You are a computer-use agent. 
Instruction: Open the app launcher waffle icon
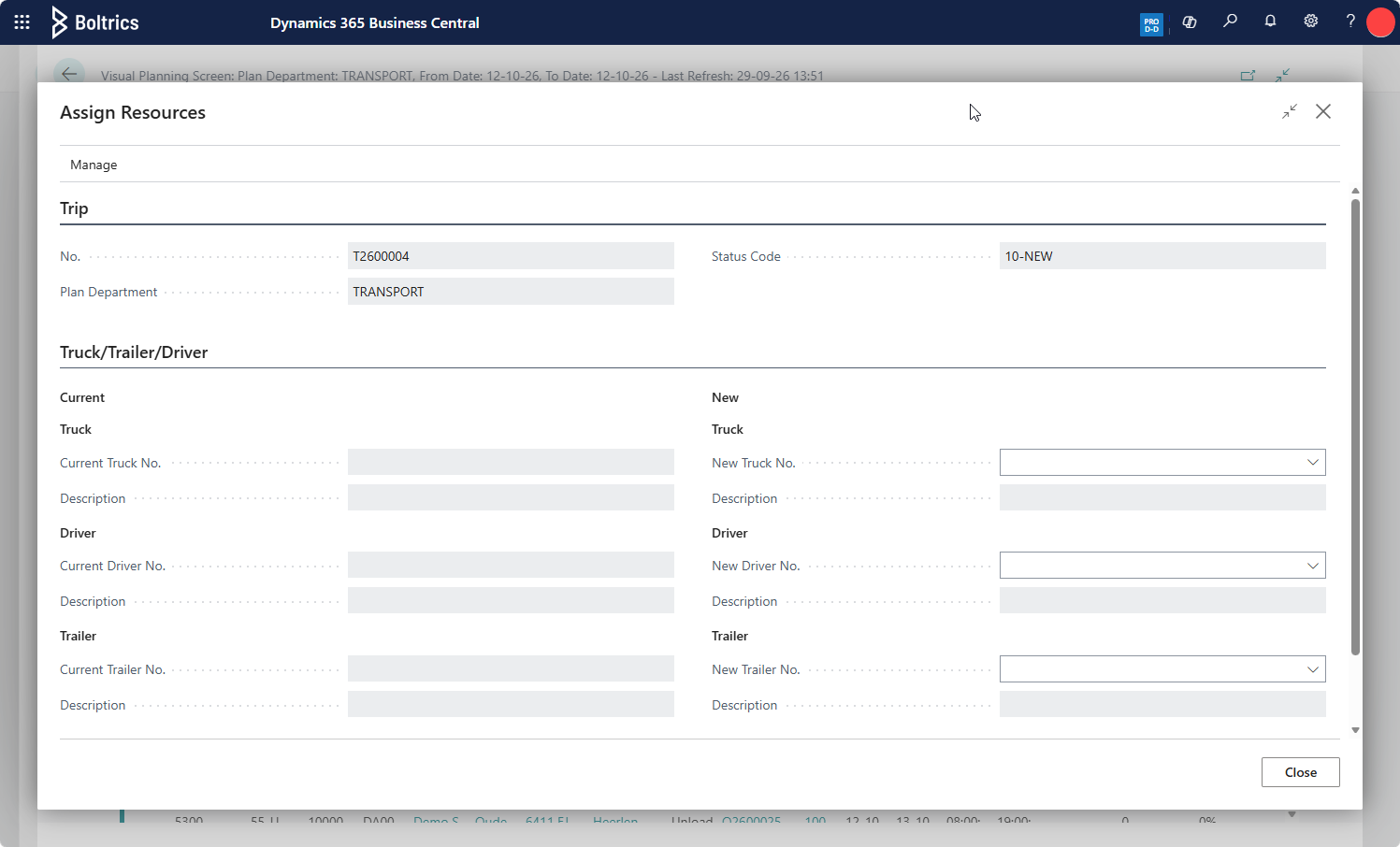click(x=22, y=22)
